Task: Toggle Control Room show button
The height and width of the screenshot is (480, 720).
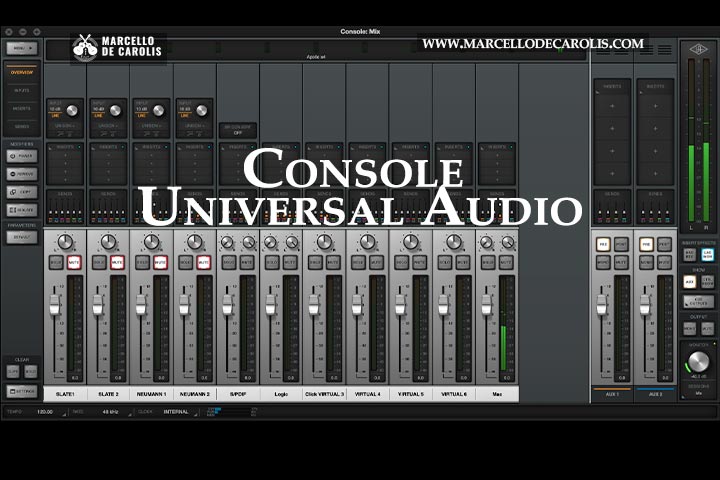Action: point(708,282)
